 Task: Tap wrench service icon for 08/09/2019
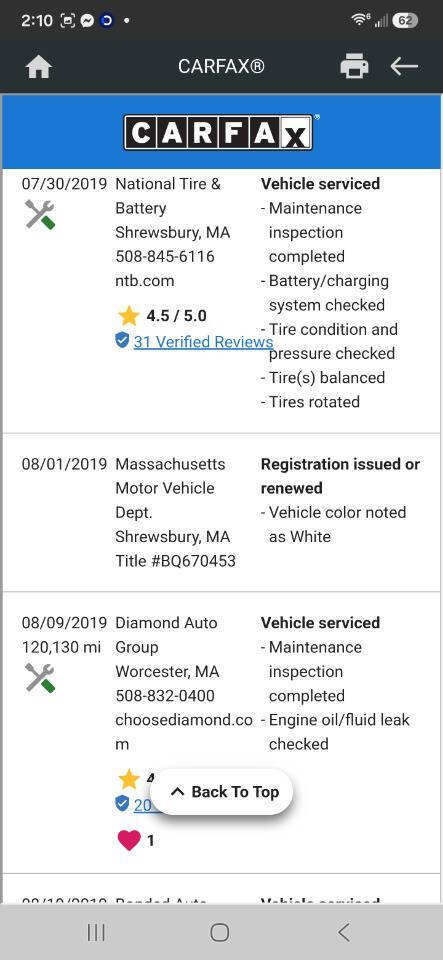point(40,678)
